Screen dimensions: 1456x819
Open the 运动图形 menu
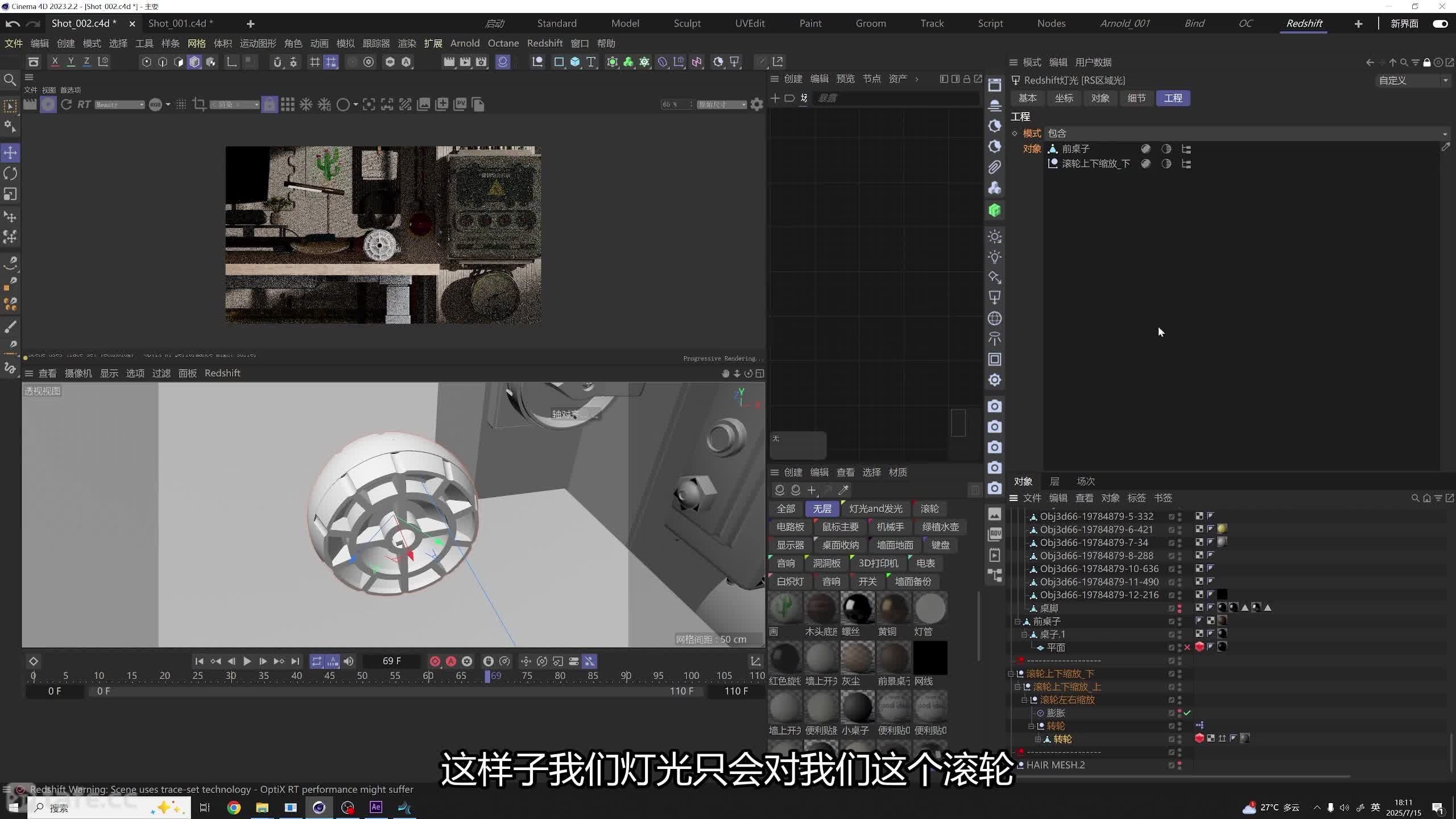point(258,43)
